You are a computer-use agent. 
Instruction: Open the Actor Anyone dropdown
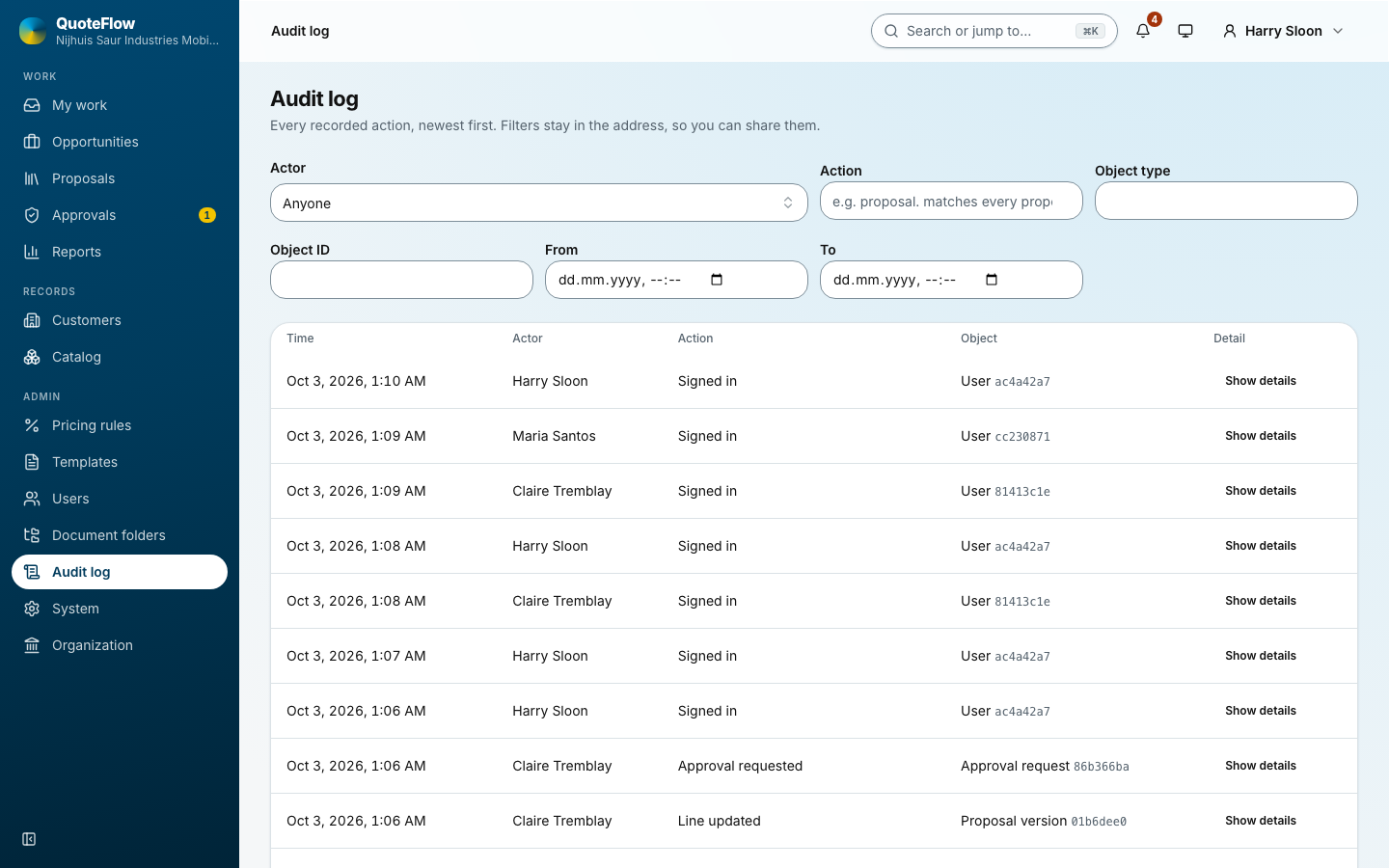[x=539, y=203]
